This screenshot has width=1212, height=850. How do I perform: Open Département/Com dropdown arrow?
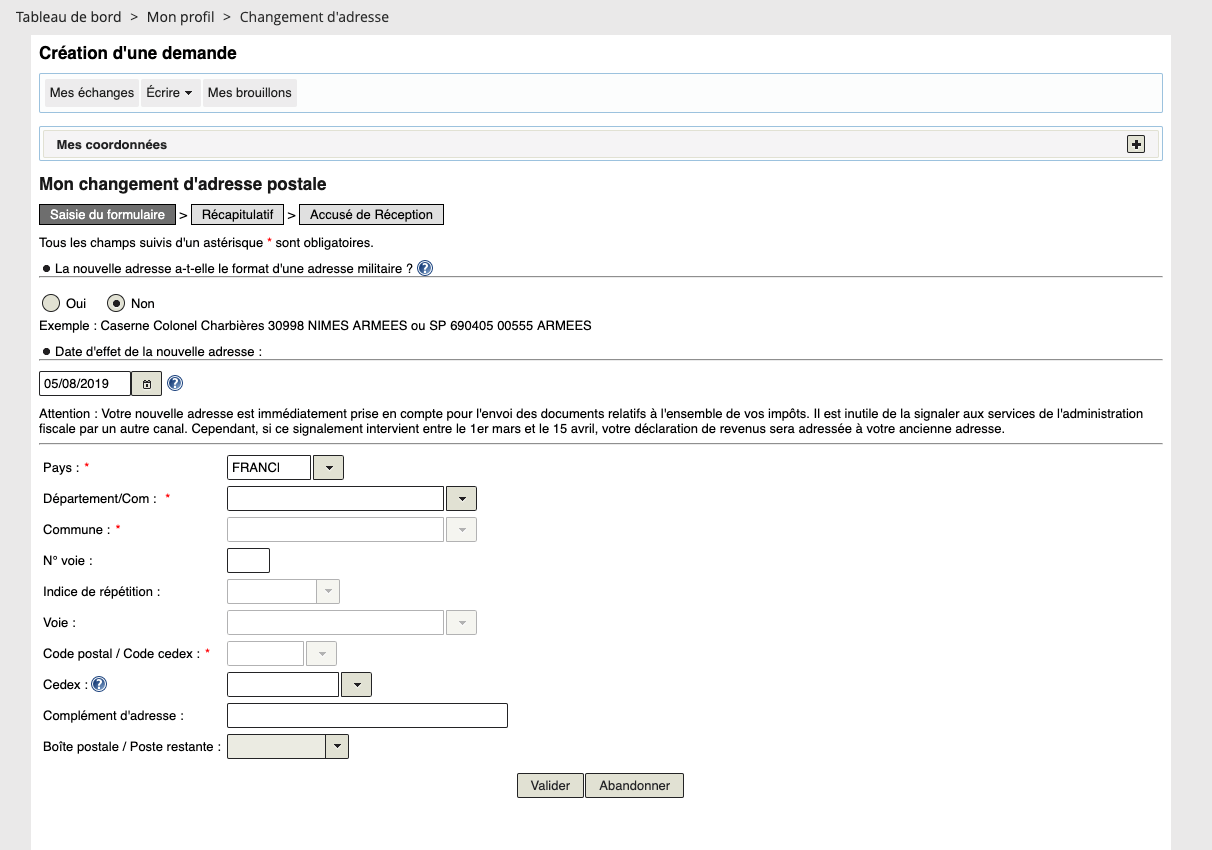point(461,499)
